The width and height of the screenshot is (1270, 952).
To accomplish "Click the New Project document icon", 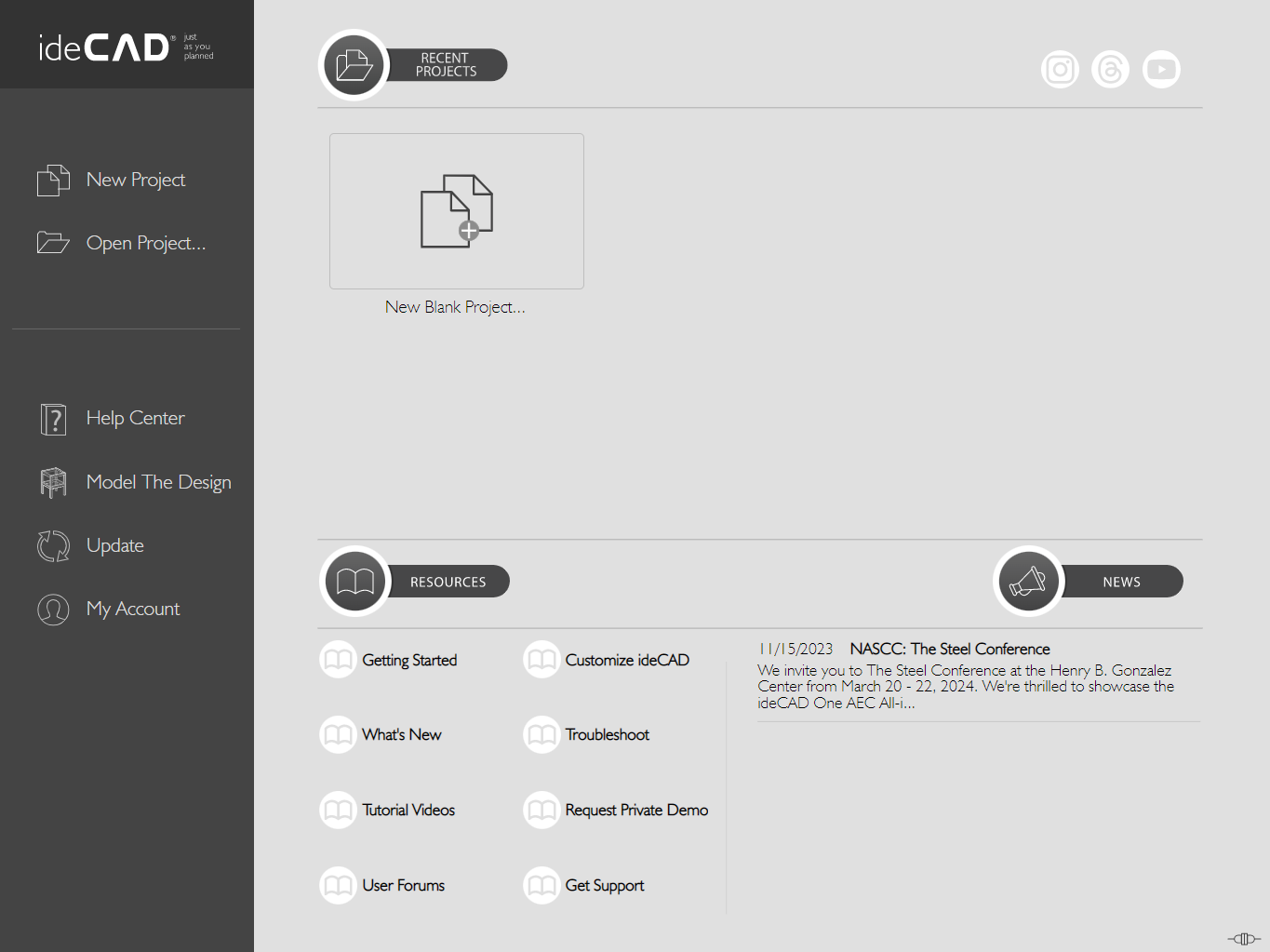I will [x=53, y=180].
